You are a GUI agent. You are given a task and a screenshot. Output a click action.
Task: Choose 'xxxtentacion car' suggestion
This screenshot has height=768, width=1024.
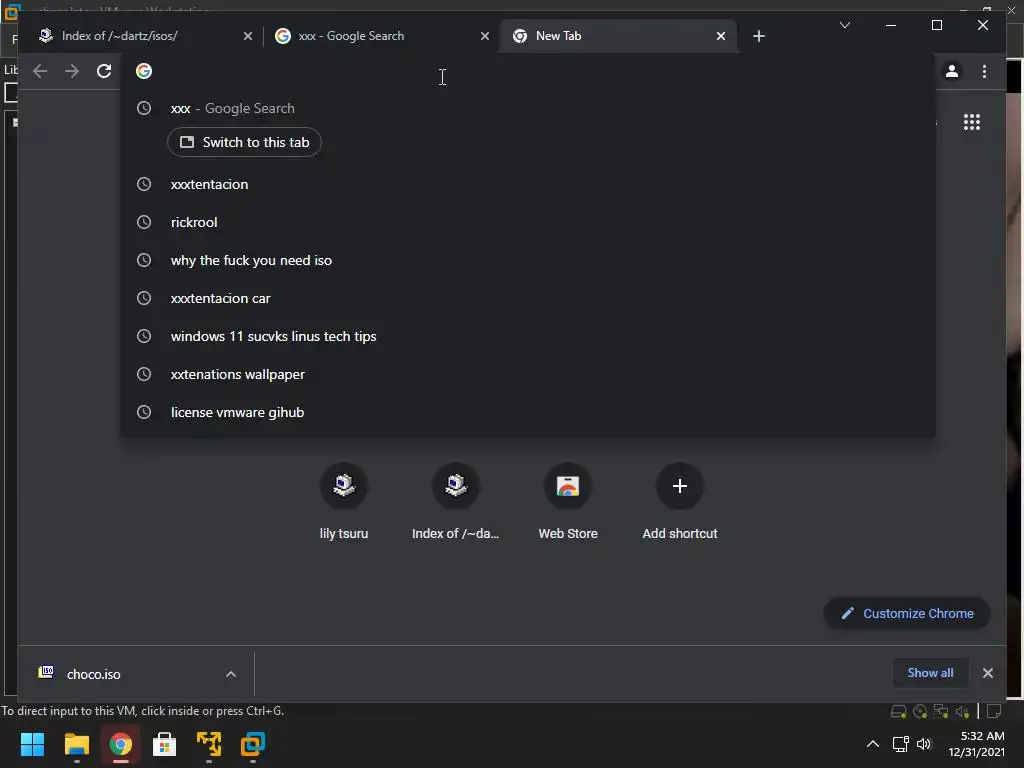pyautogui.click(x=528, y=298)
